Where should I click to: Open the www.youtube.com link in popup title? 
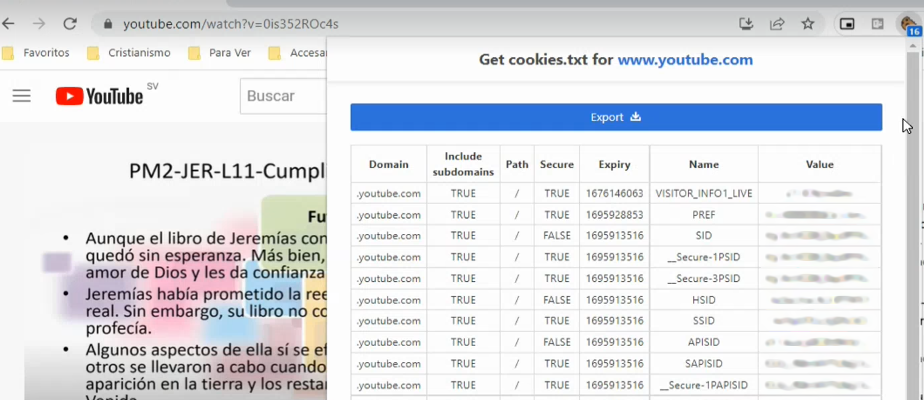point(685,59)
